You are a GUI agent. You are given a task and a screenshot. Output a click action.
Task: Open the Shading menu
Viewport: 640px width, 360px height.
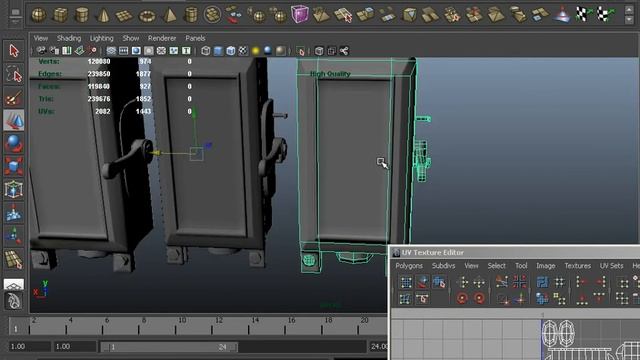point(69,38)
